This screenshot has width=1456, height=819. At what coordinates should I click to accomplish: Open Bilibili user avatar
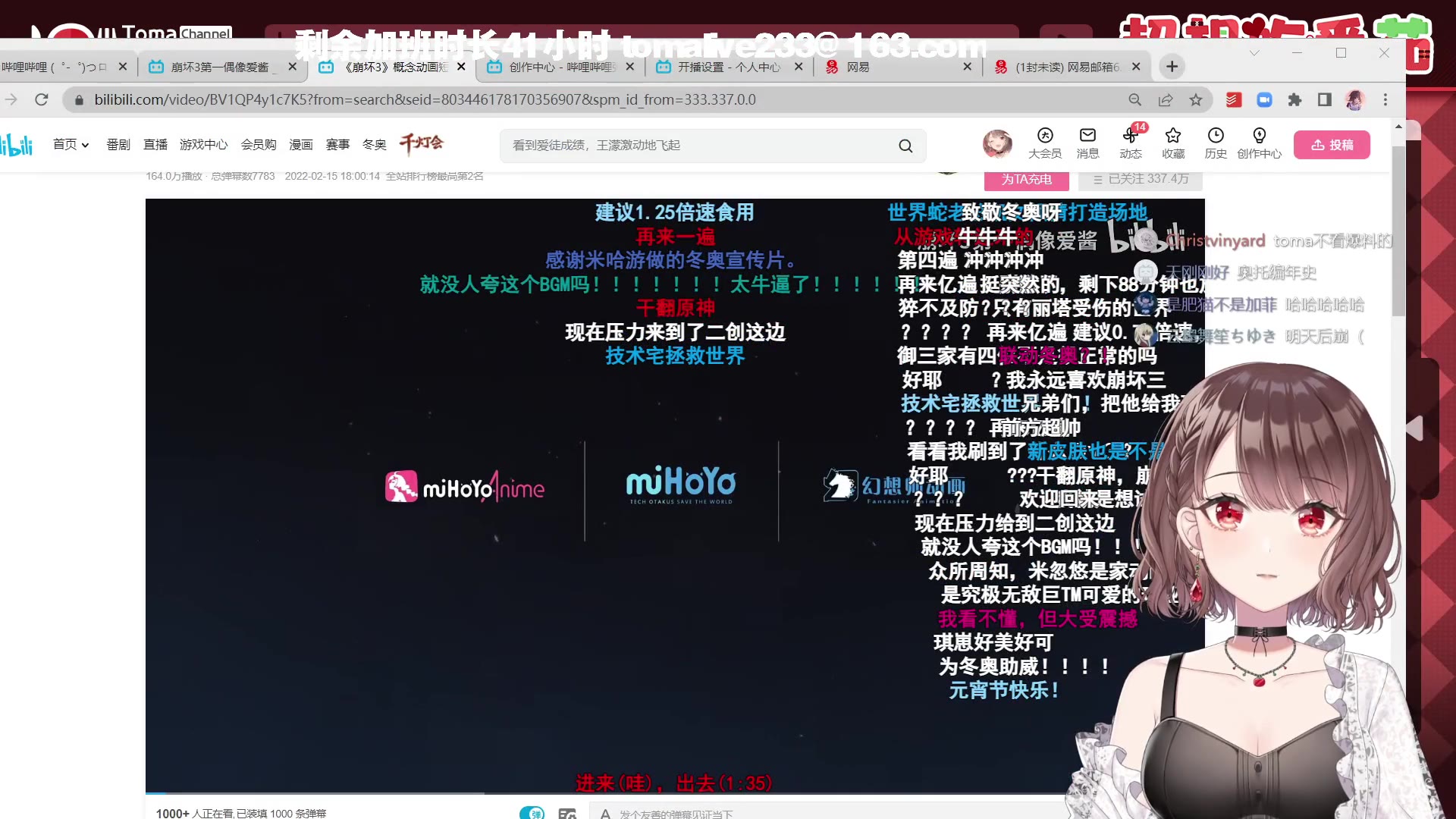(x=997, y=143)
